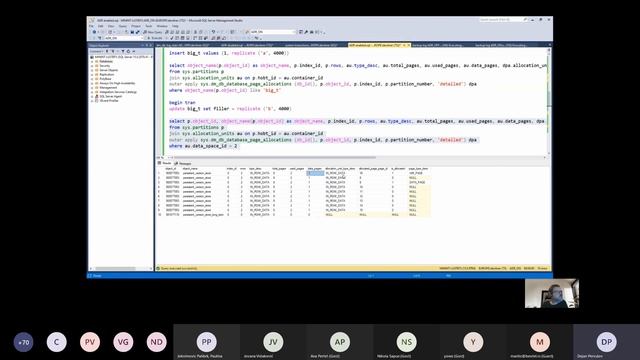Open the Help menu
The image size is (640, 360).
[x=175, y=26]
